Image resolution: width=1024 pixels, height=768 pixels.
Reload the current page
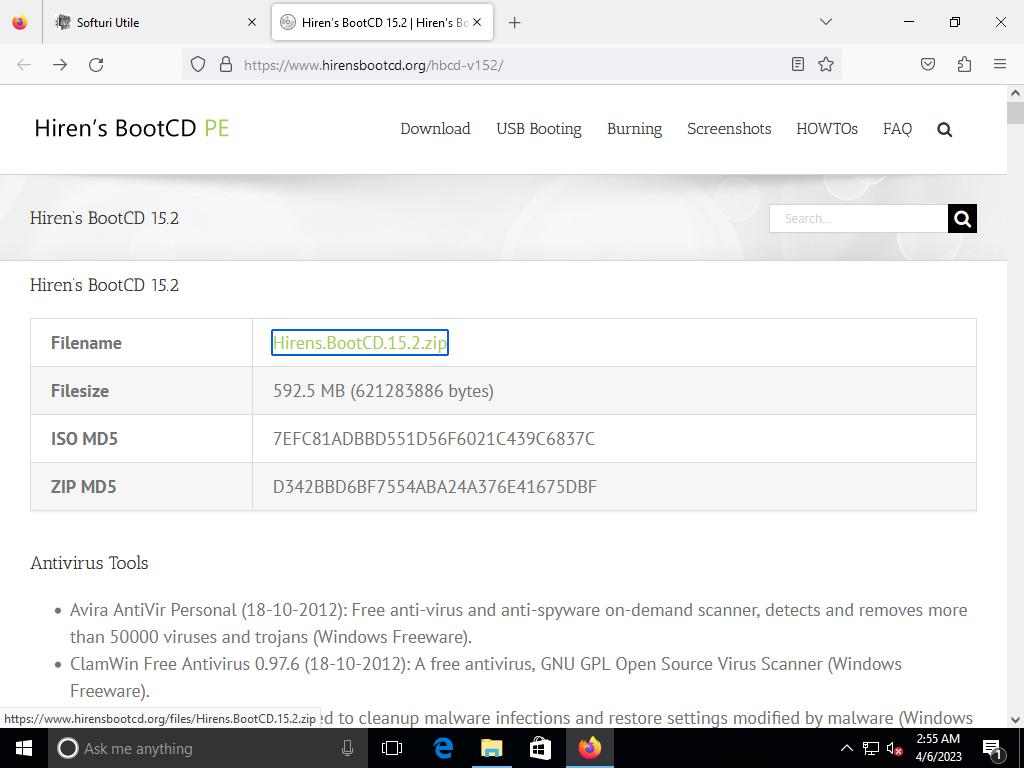tap(96, 64)
